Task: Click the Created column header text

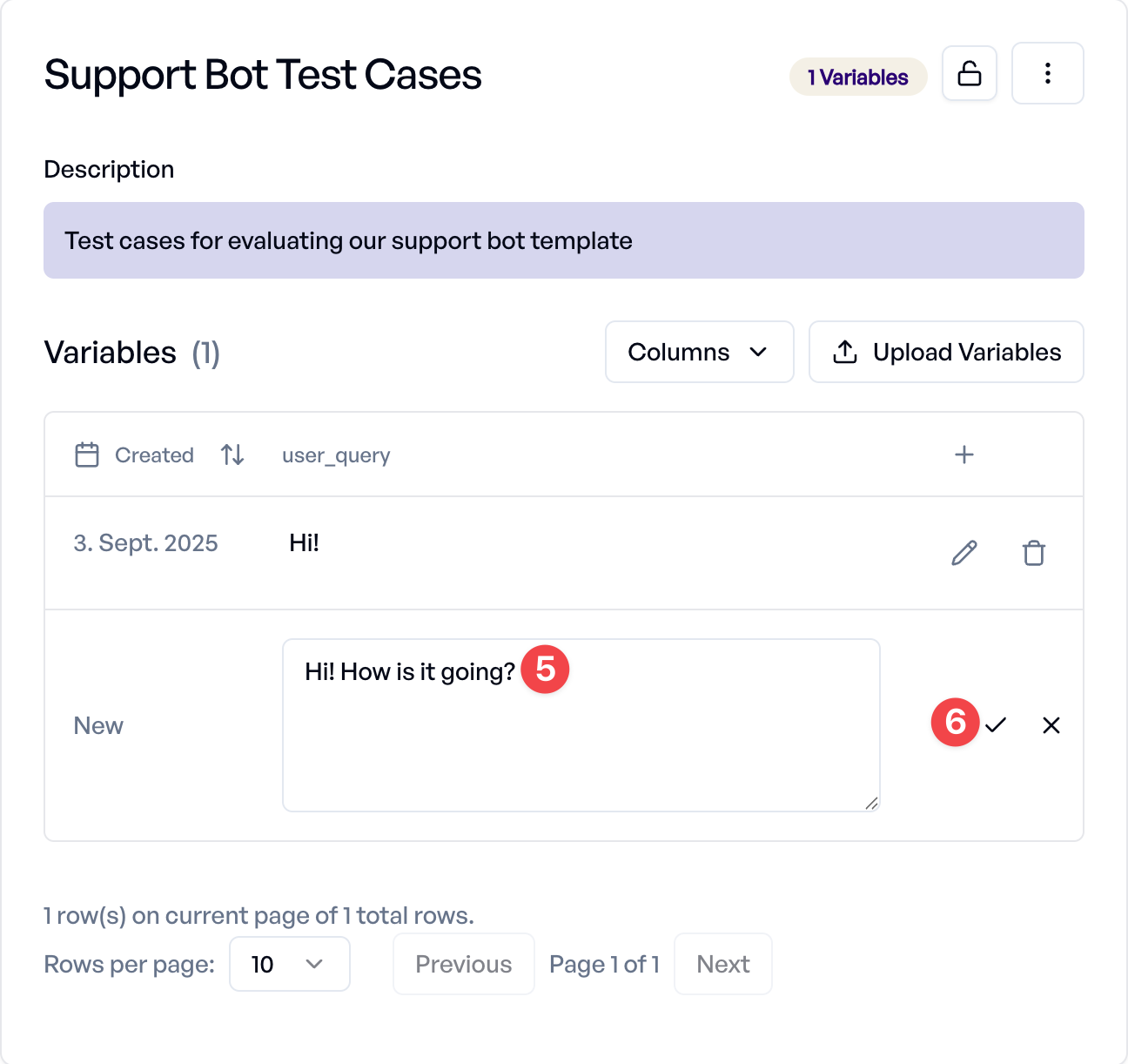Action: 154,455
